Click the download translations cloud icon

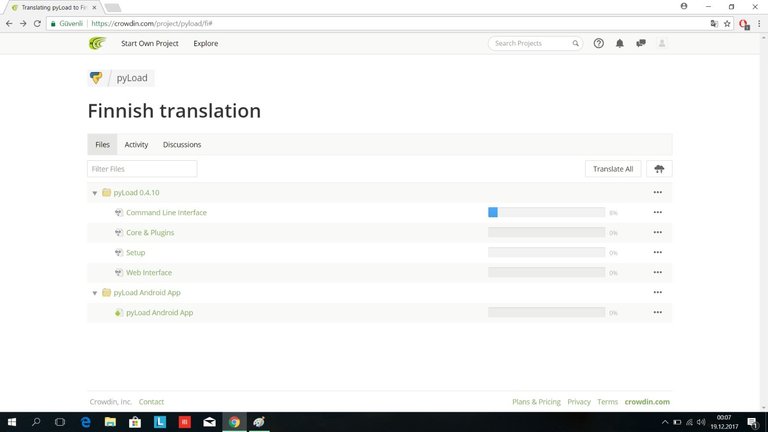tap(659, 169)
